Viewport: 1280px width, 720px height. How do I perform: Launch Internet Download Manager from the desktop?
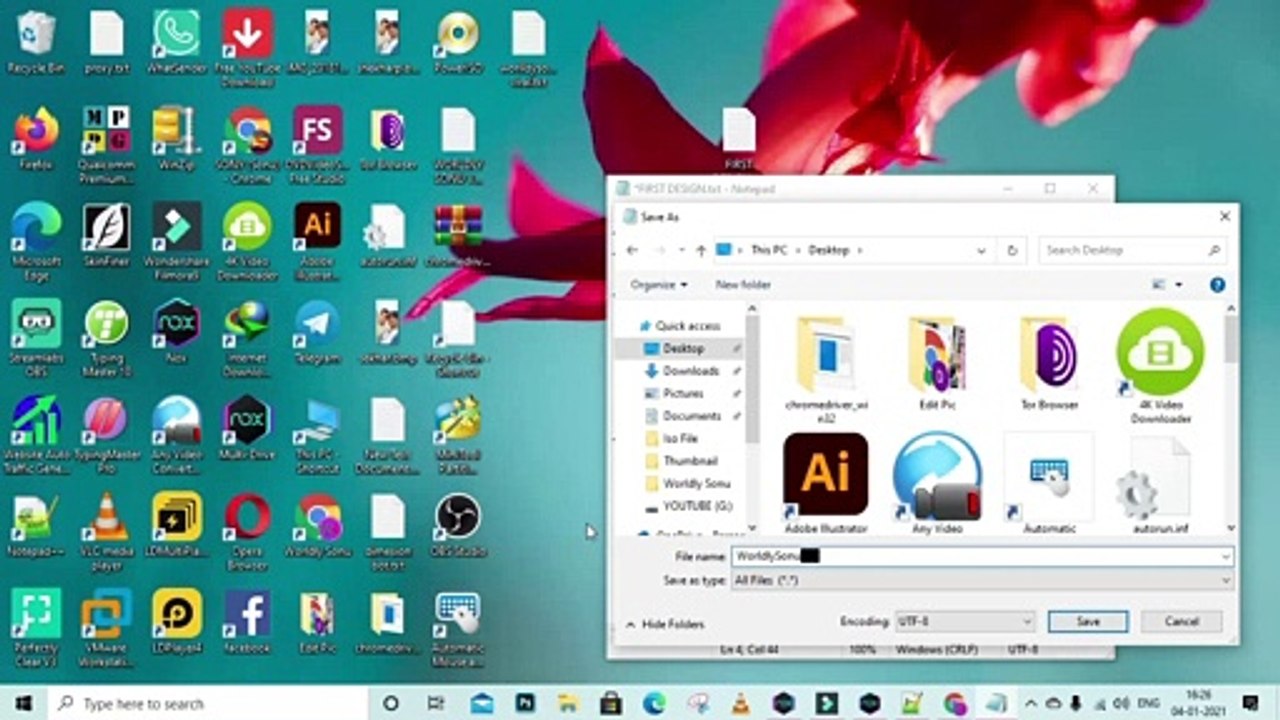tap(247, 338)
